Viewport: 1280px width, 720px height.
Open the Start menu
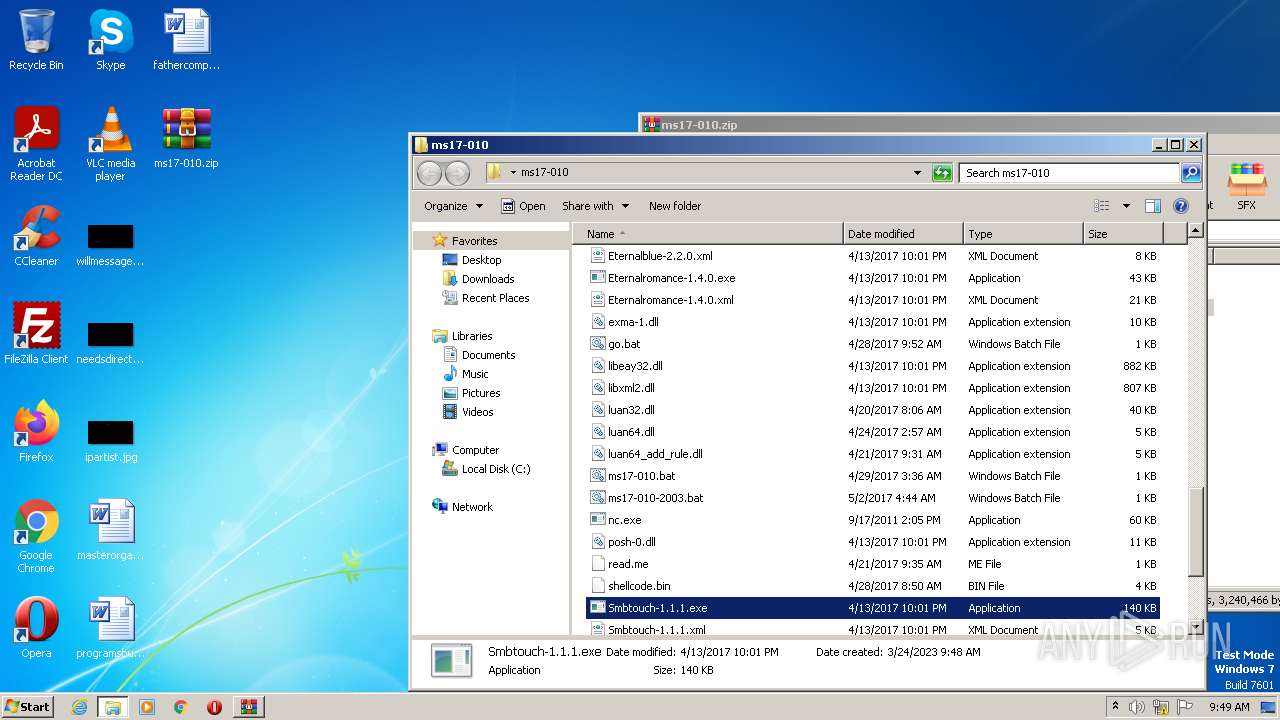(x=27, y=707)
